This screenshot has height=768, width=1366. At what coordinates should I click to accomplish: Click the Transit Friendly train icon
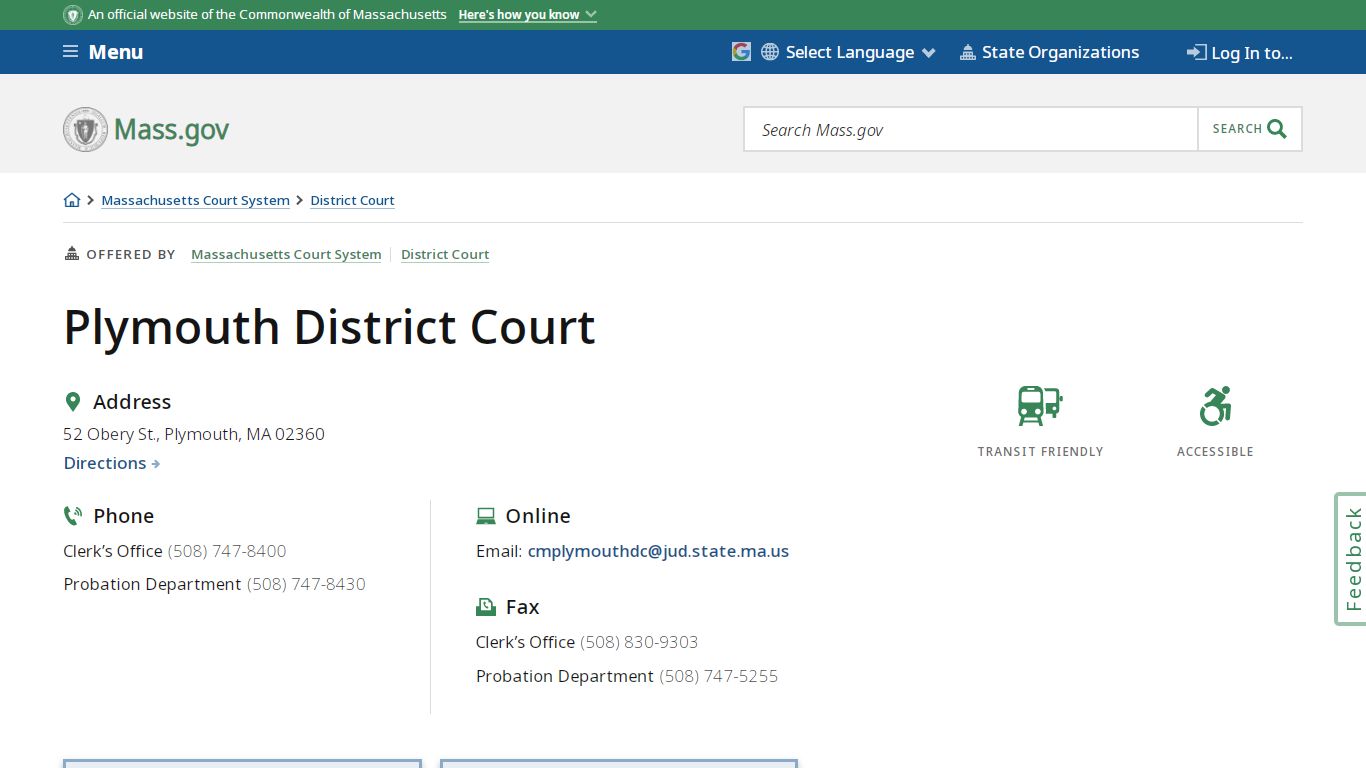[1040, 406]
